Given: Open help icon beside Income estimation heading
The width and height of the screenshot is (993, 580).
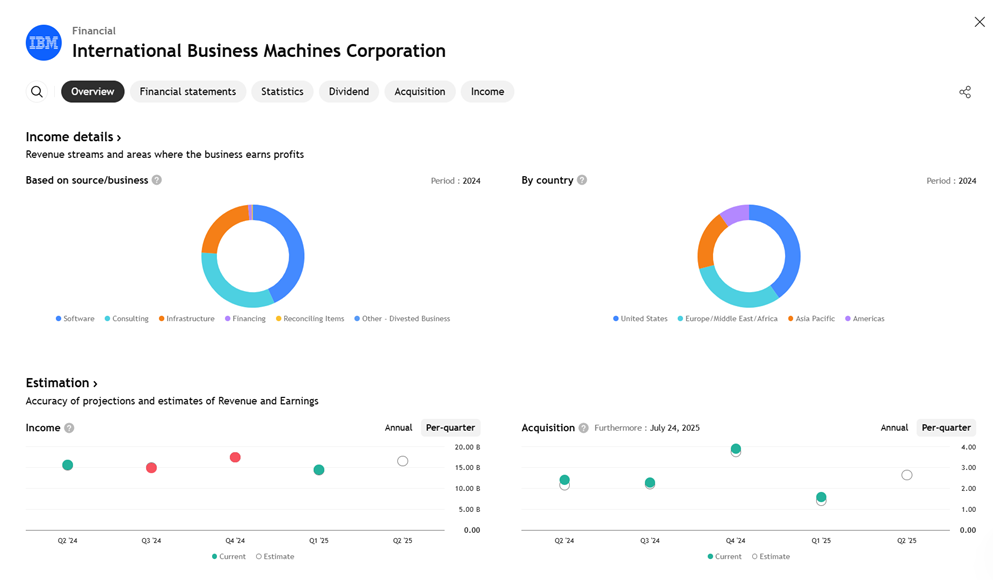Looking at the screenshot, I should pyautogui.click(x=69, y=428).
